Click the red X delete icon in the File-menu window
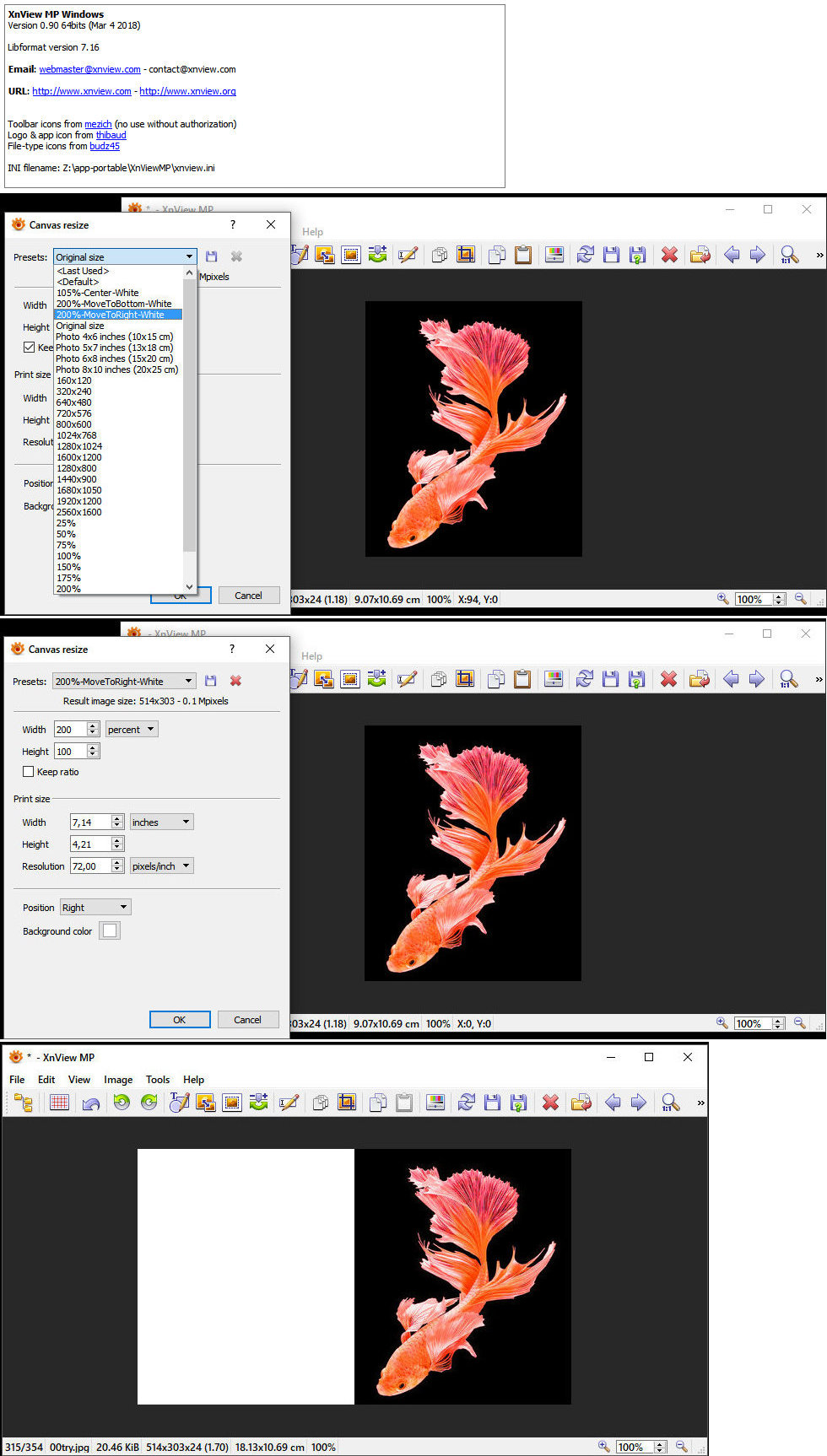This screenshot has height=1456, width=827. pyautogui.click(x=550, y=1103)
